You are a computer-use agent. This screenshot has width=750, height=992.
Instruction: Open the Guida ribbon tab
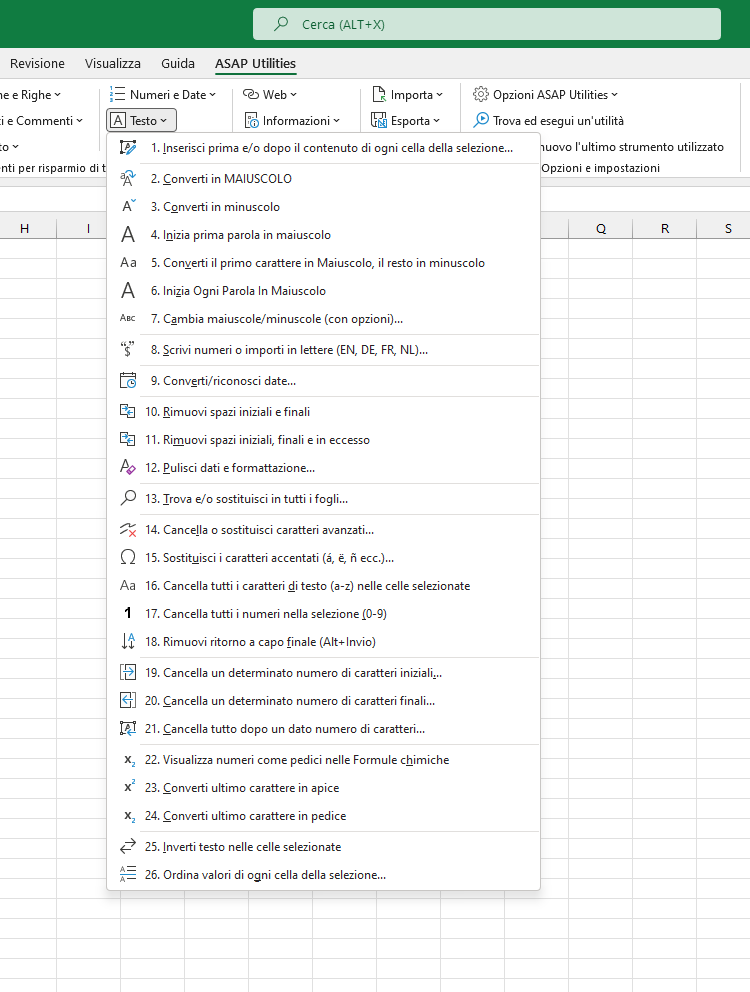pos(178,64)
